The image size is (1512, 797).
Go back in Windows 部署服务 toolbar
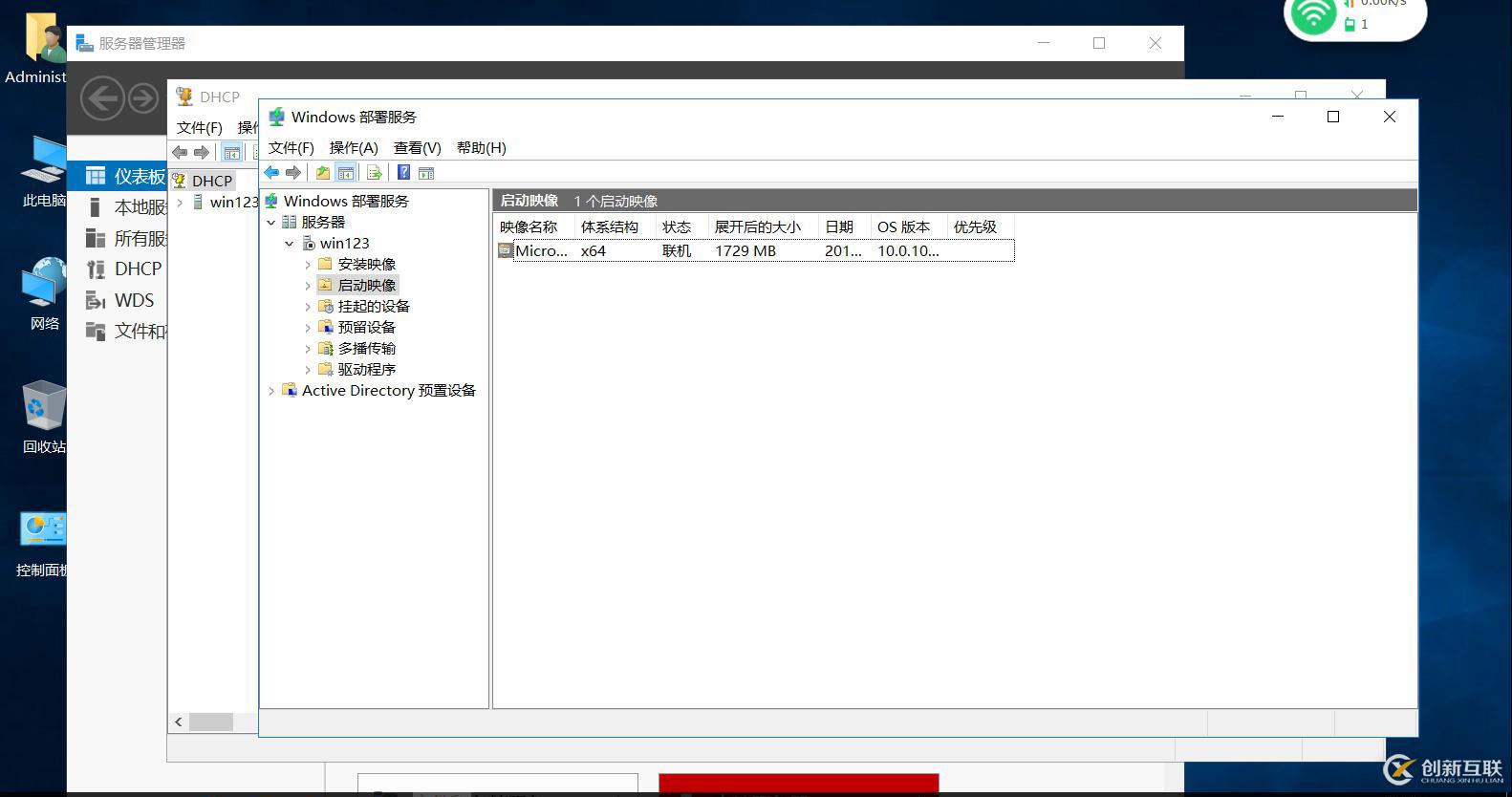(x=271, y=173)
